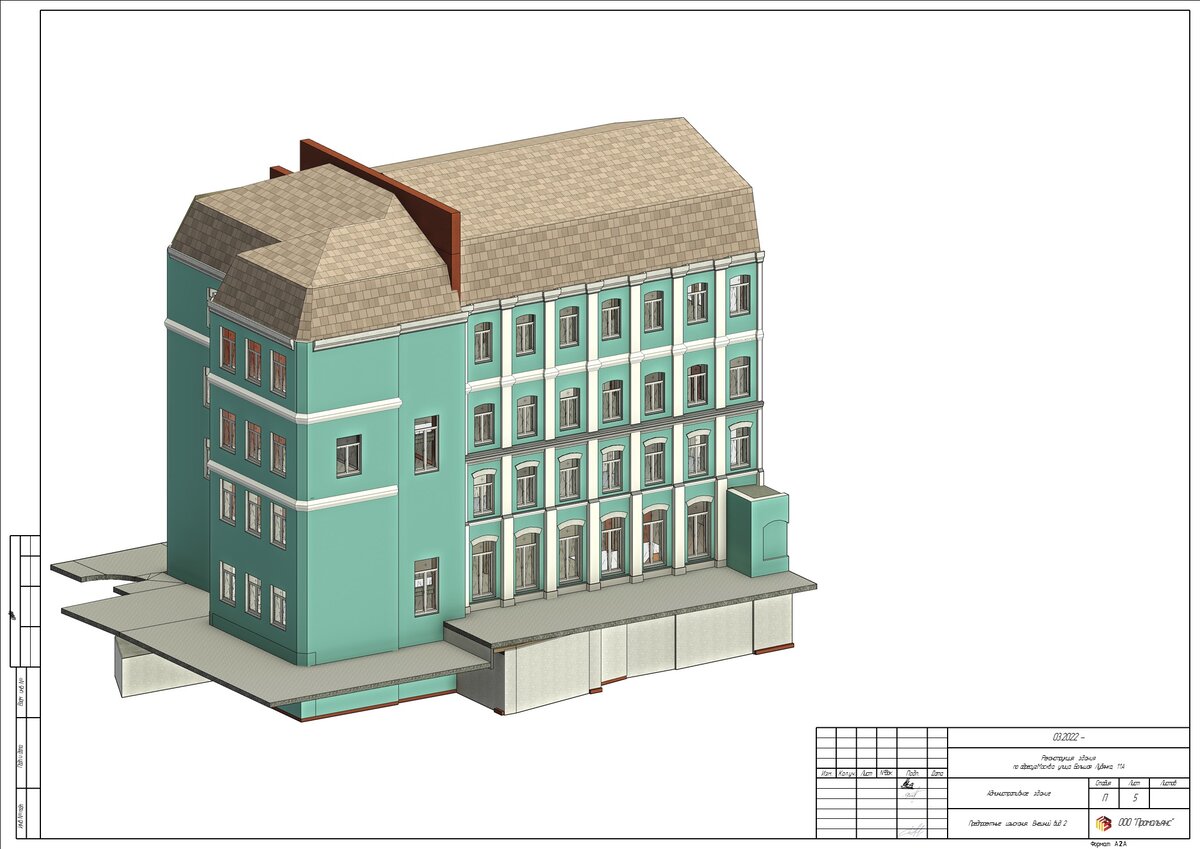Click the company logo in the title block
Image resolution: width=1200 pixels, height=849 pixels.
tap(1104, 823)
